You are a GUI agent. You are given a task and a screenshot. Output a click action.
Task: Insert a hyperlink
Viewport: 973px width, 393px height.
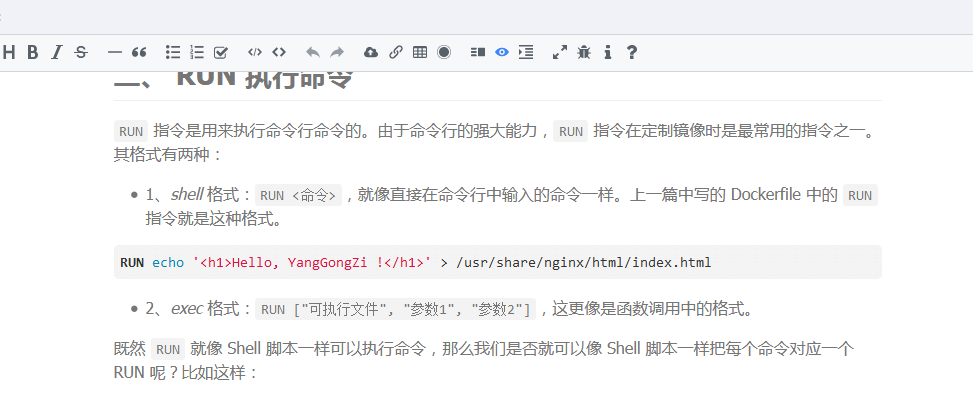[x=395, y=53]
